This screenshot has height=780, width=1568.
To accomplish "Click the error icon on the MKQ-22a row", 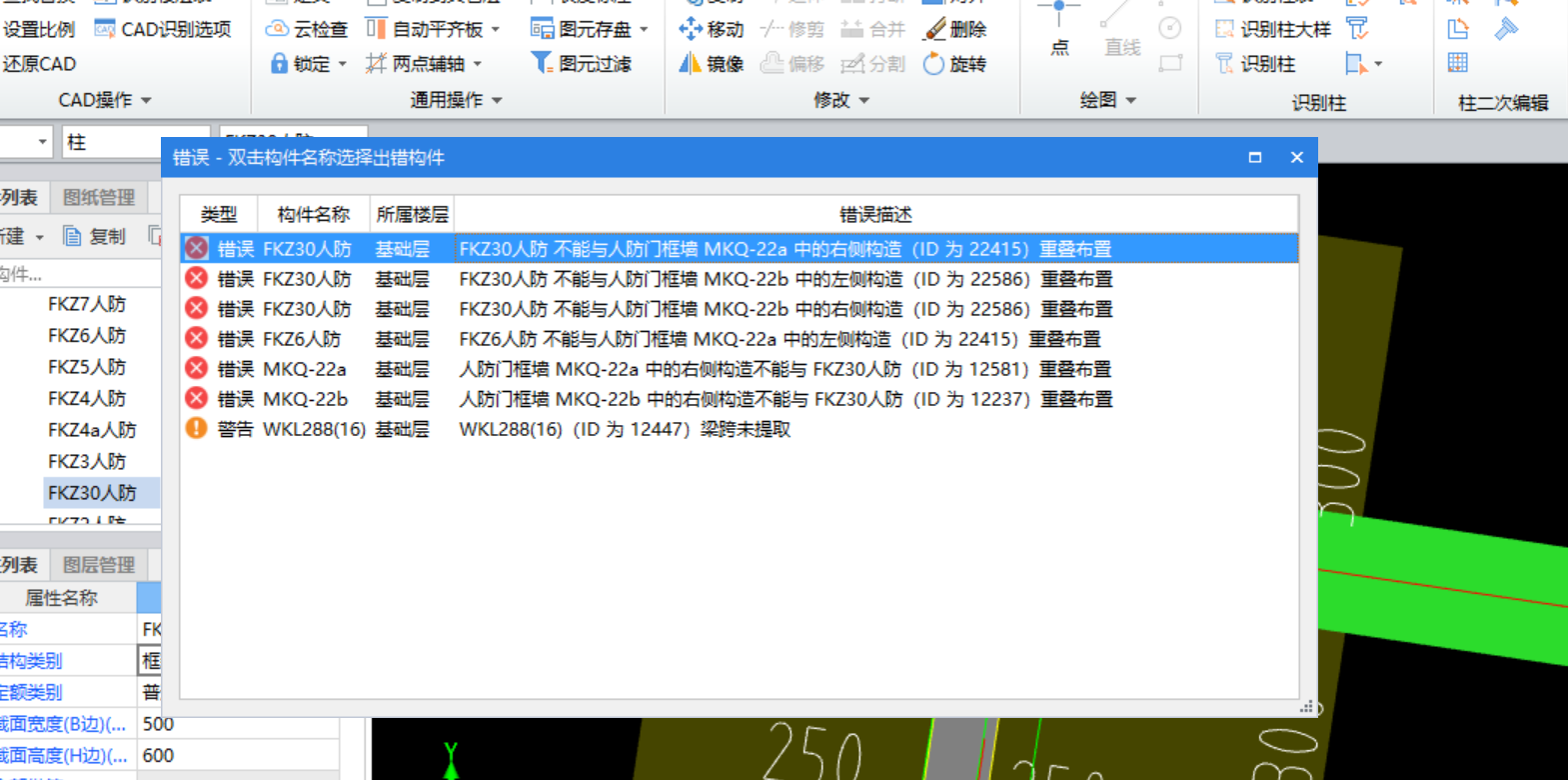I will [197, 368].
